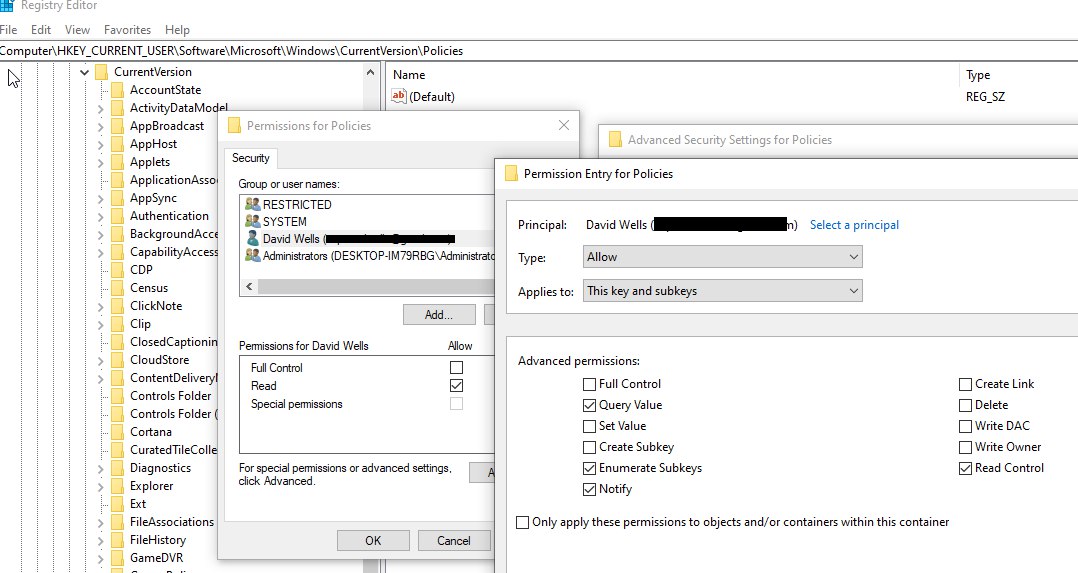The image size is (1078, 573).
Task: Open the View menu
Action: pos(77,30)
